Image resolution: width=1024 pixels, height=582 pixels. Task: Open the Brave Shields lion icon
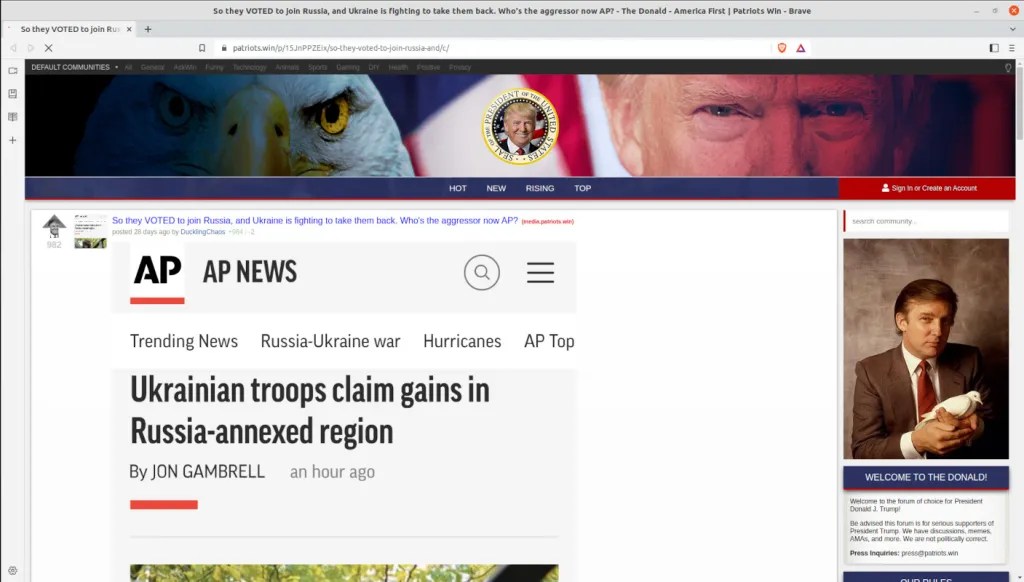(x=782, y=48)
